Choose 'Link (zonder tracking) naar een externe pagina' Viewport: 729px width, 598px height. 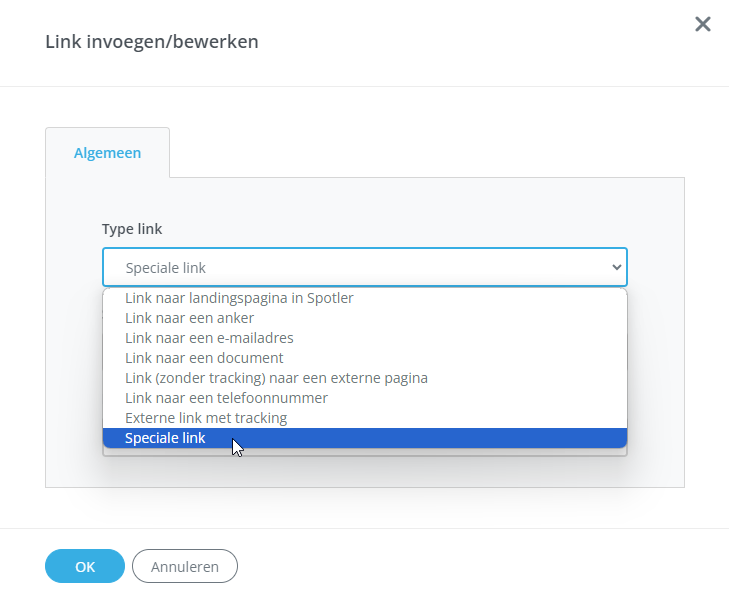click(x=276, y=378)
